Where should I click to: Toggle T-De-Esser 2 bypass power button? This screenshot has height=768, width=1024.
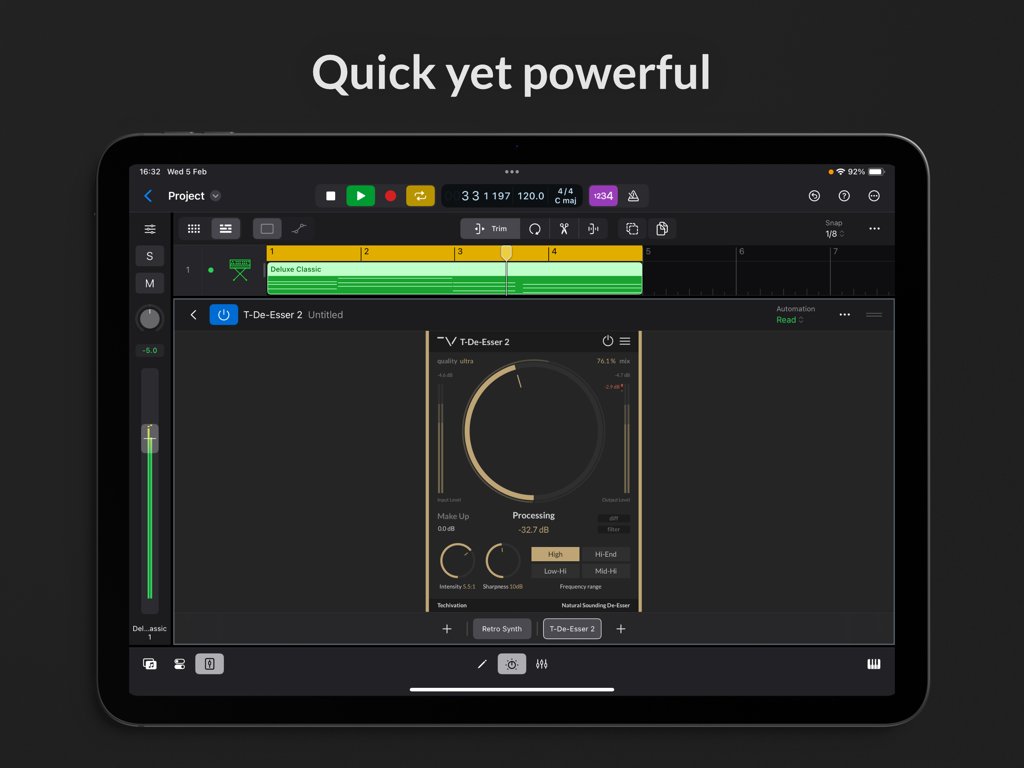point(223,314)
